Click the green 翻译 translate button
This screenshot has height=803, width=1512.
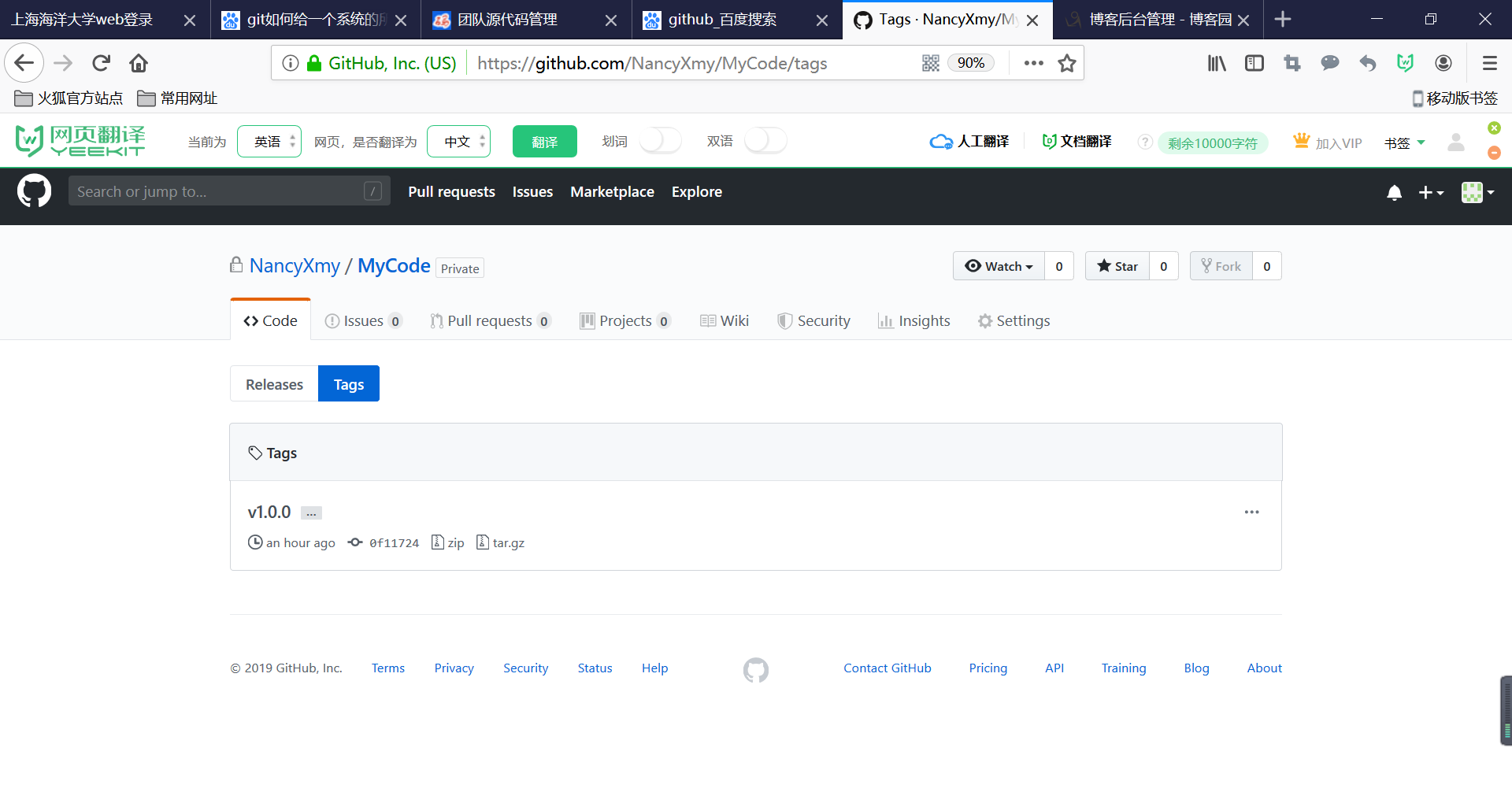[x=545, y=142]
